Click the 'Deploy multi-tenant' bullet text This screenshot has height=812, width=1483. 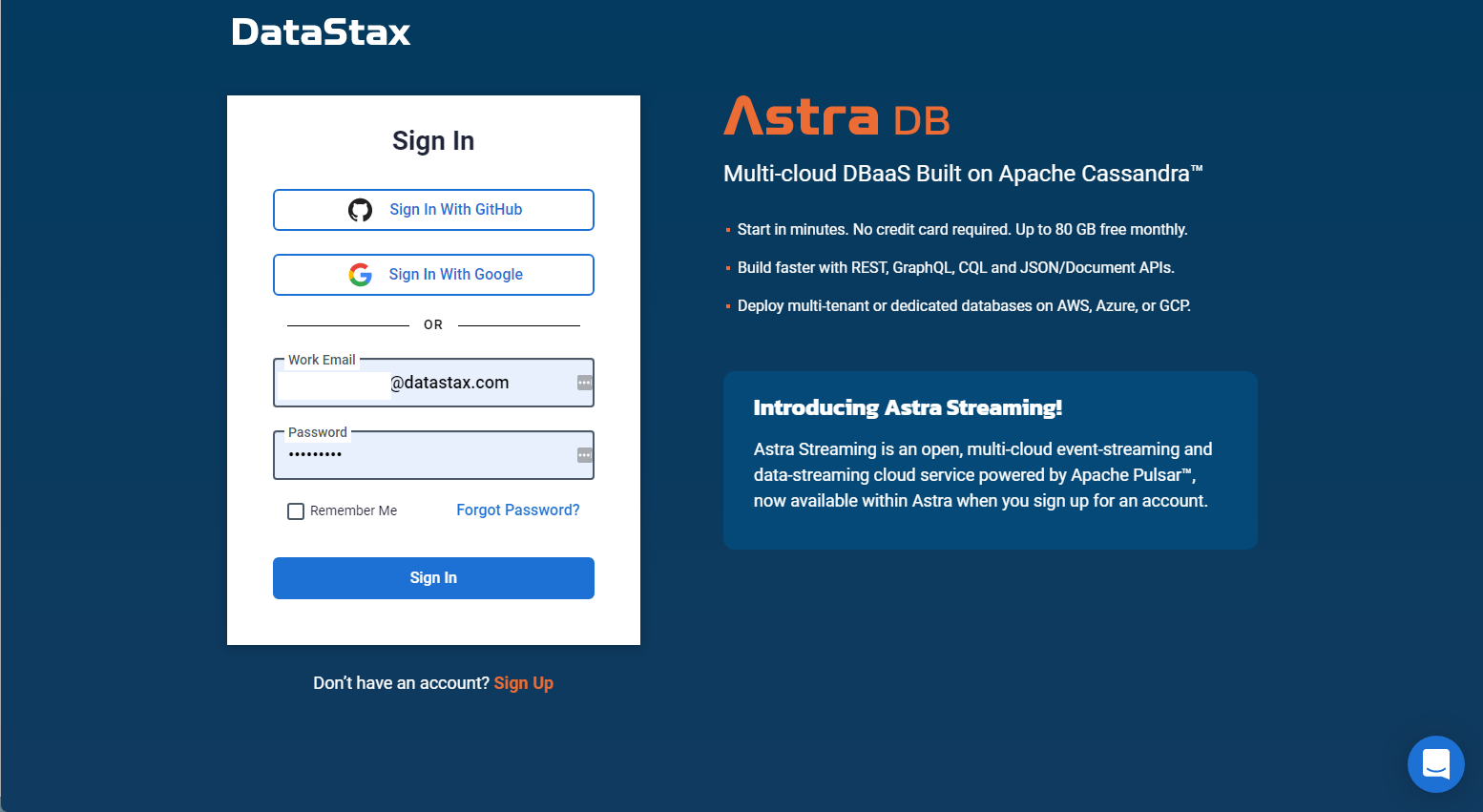964,306
